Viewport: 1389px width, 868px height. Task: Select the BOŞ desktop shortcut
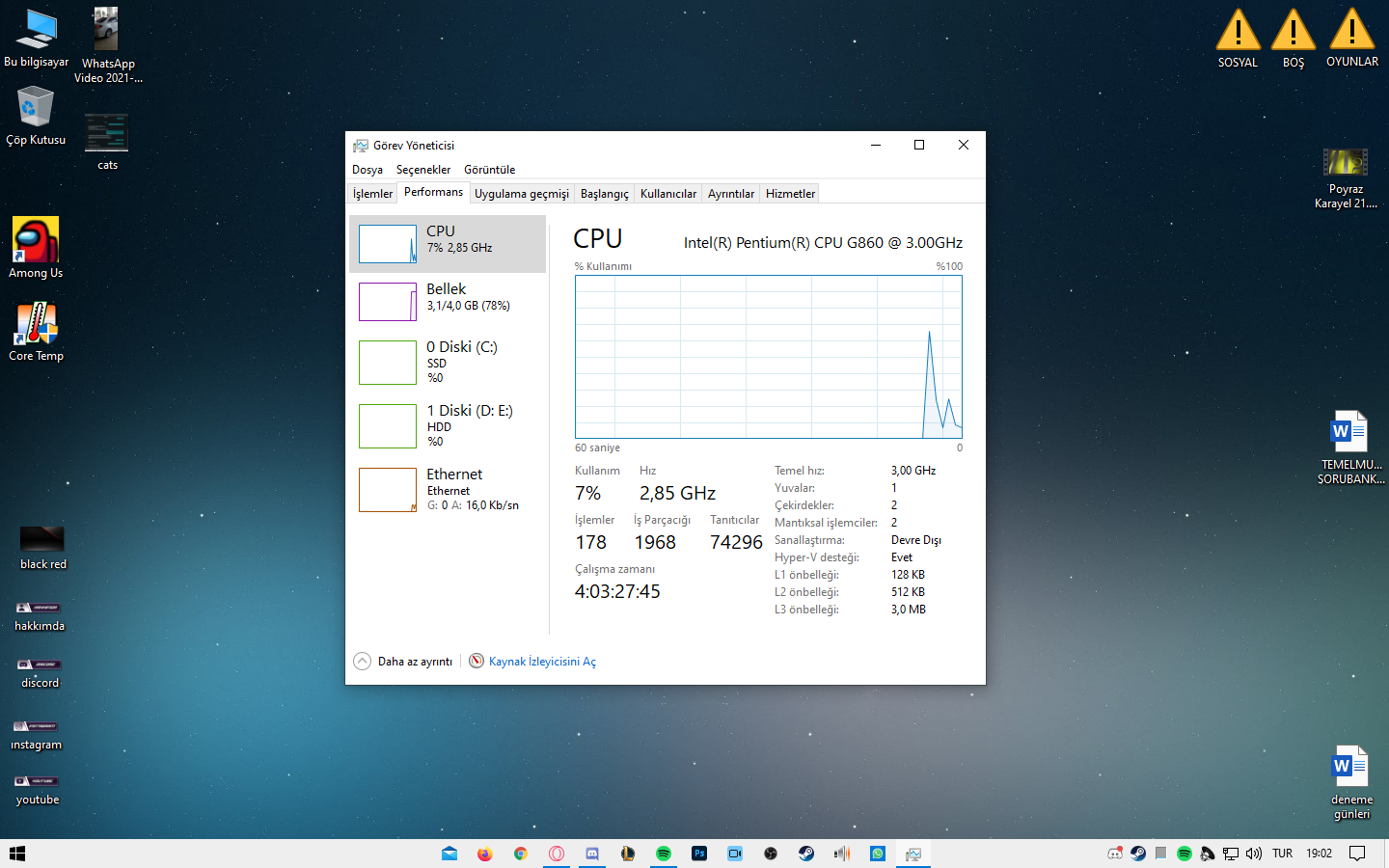click(x=1294, y=39)
